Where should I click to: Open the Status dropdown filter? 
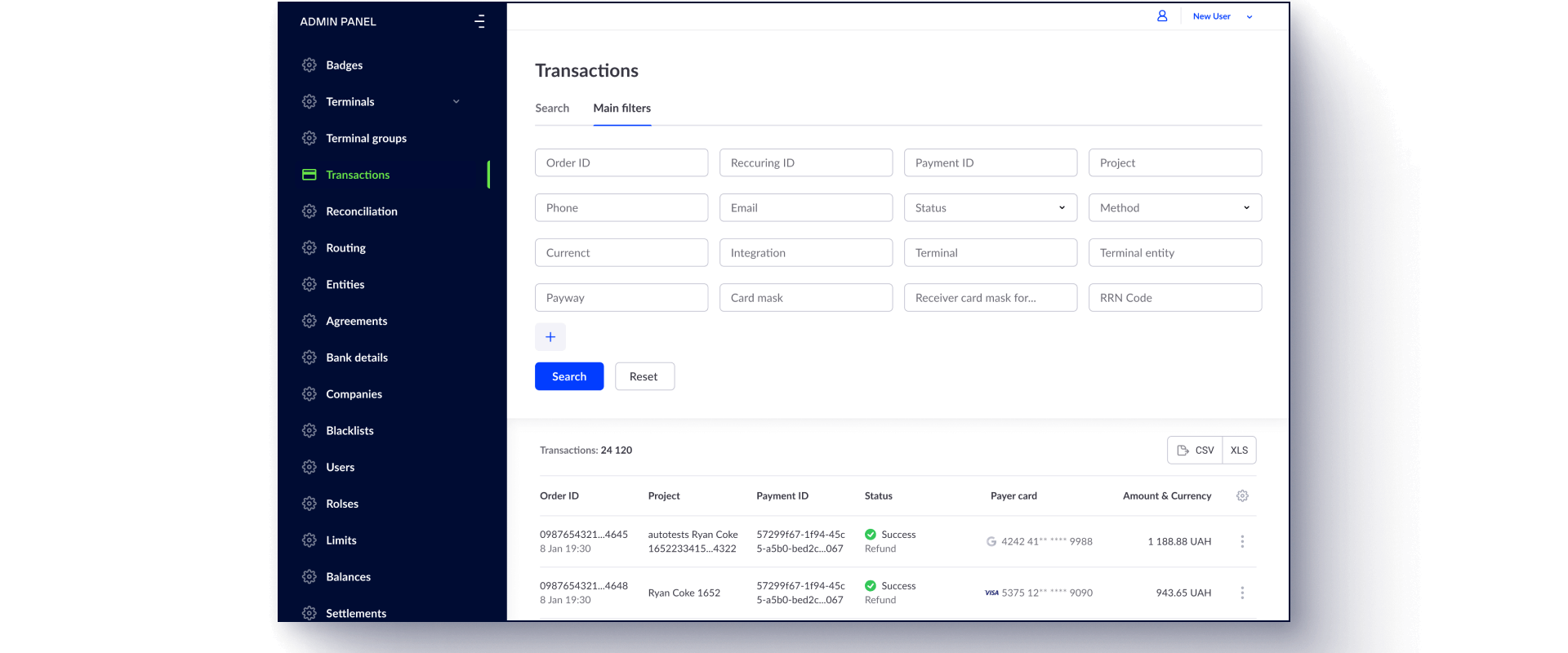click(x=991, y=208)
